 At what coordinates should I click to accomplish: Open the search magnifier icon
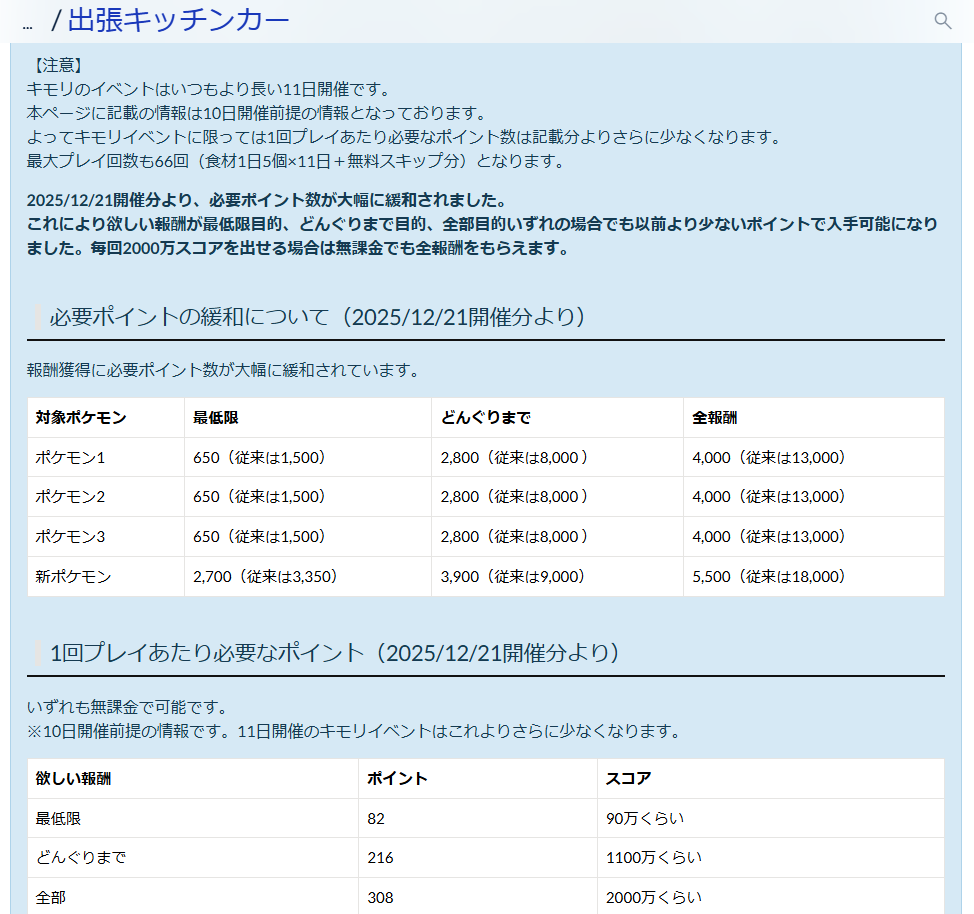click(941, 19)
